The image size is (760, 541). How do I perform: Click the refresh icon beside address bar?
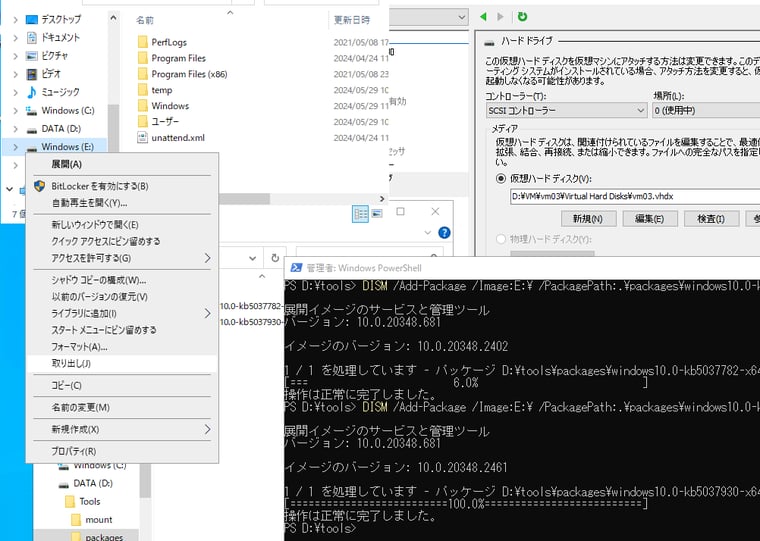click(x=275, y=258)
